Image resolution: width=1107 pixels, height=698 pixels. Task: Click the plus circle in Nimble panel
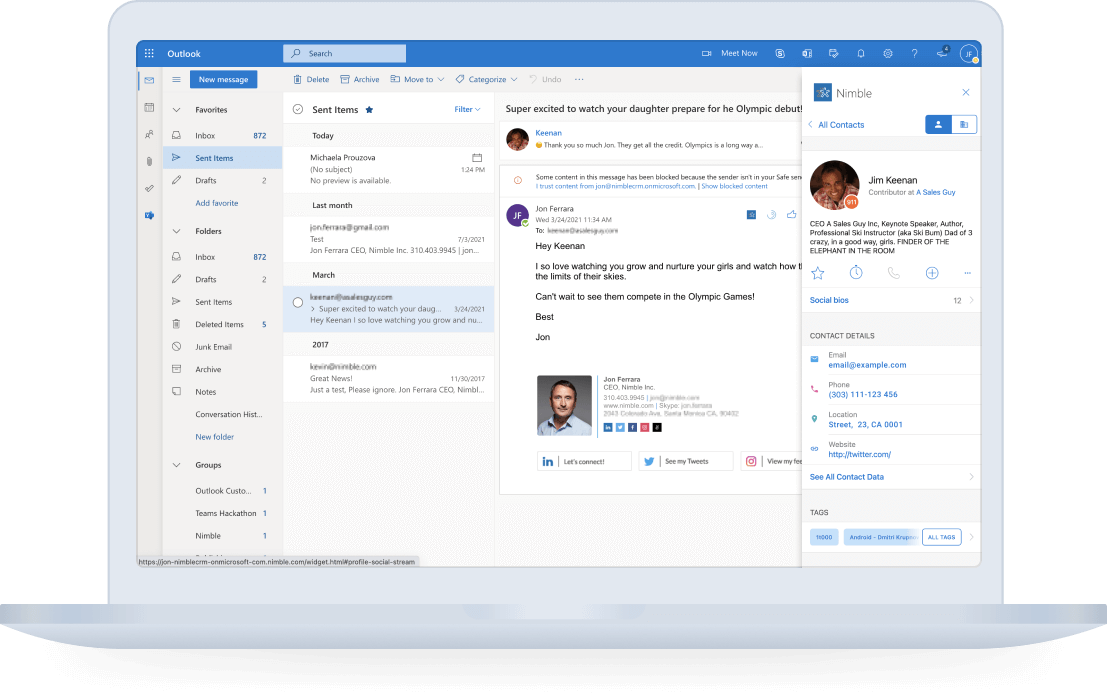[x=932, y=273]
